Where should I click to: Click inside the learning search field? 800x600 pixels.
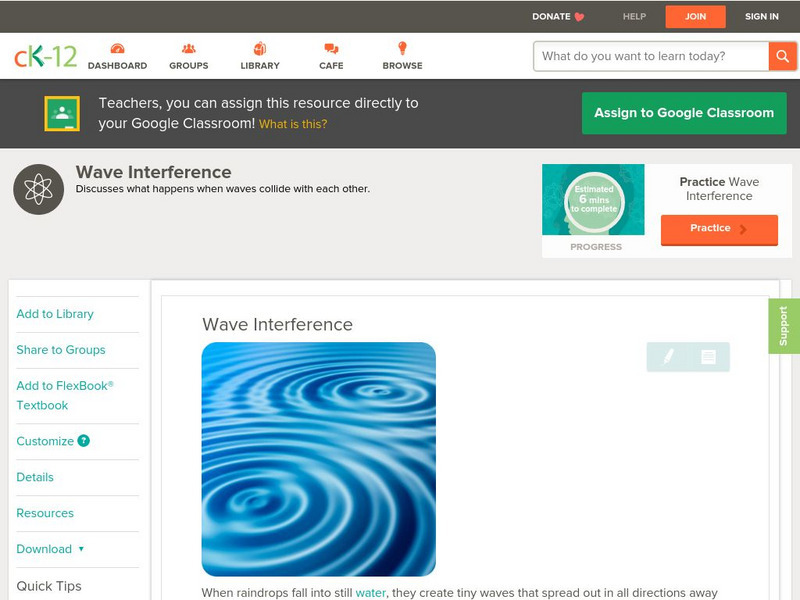tap(640, 56)
